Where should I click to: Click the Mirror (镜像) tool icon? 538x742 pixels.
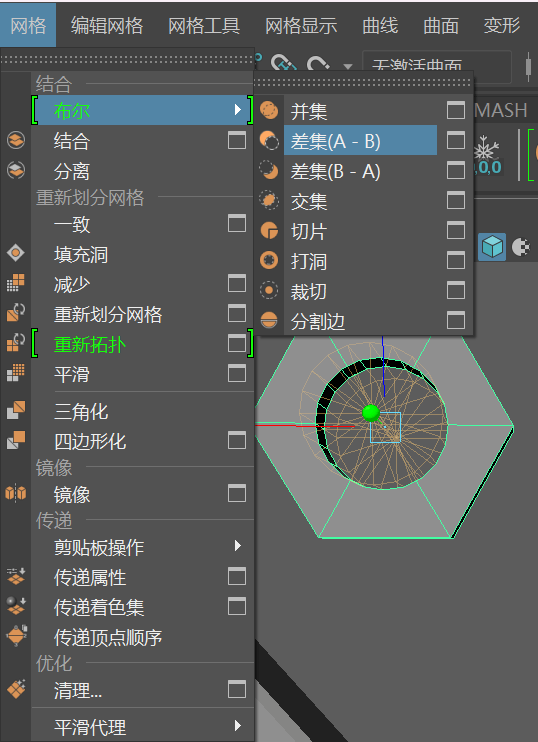(x=16, y=493)
